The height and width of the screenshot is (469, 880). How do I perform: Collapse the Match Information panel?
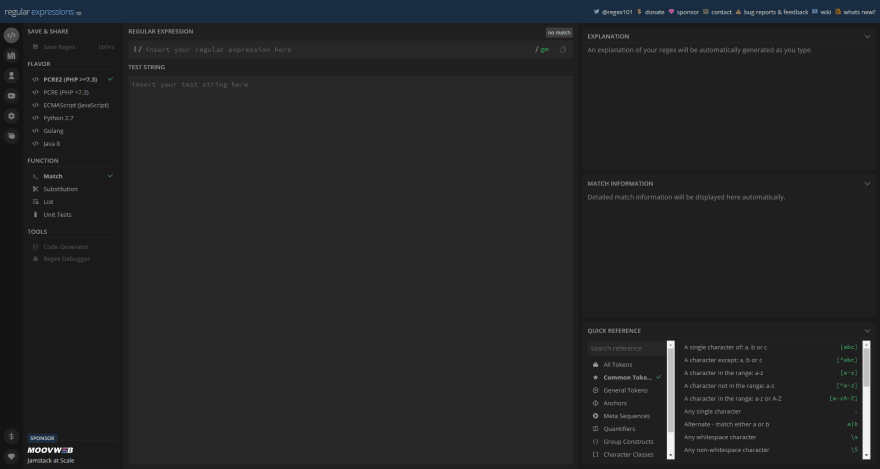coord(867,183)
